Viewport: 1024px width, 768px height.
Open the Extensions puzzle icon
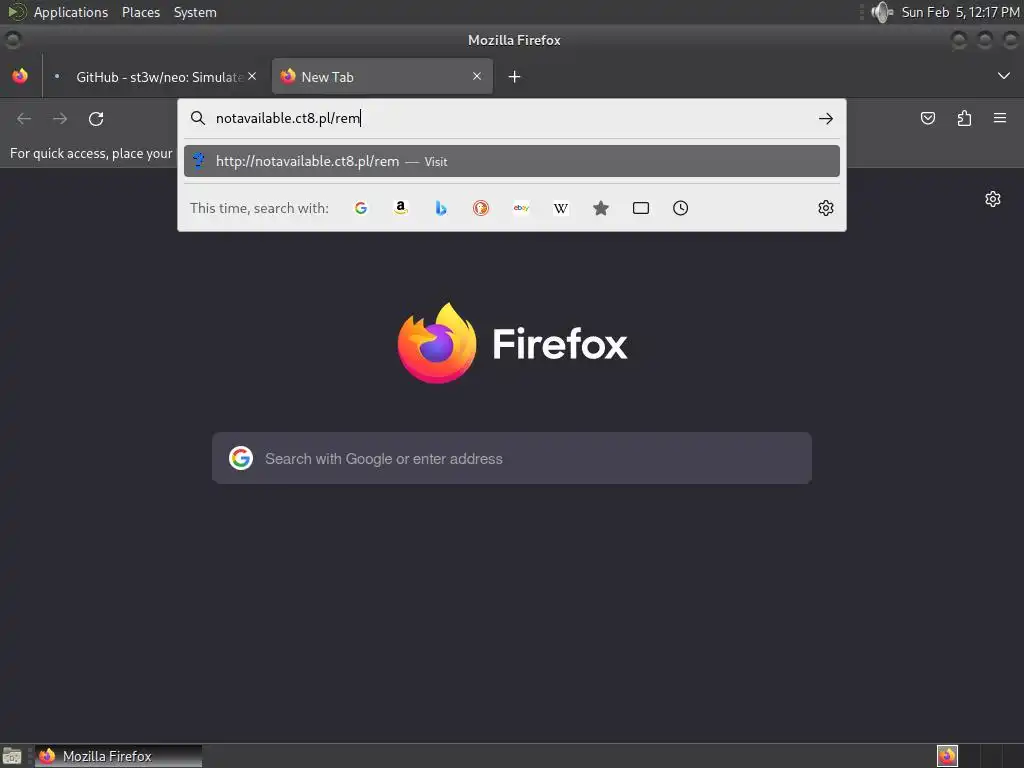click(964, 118)
